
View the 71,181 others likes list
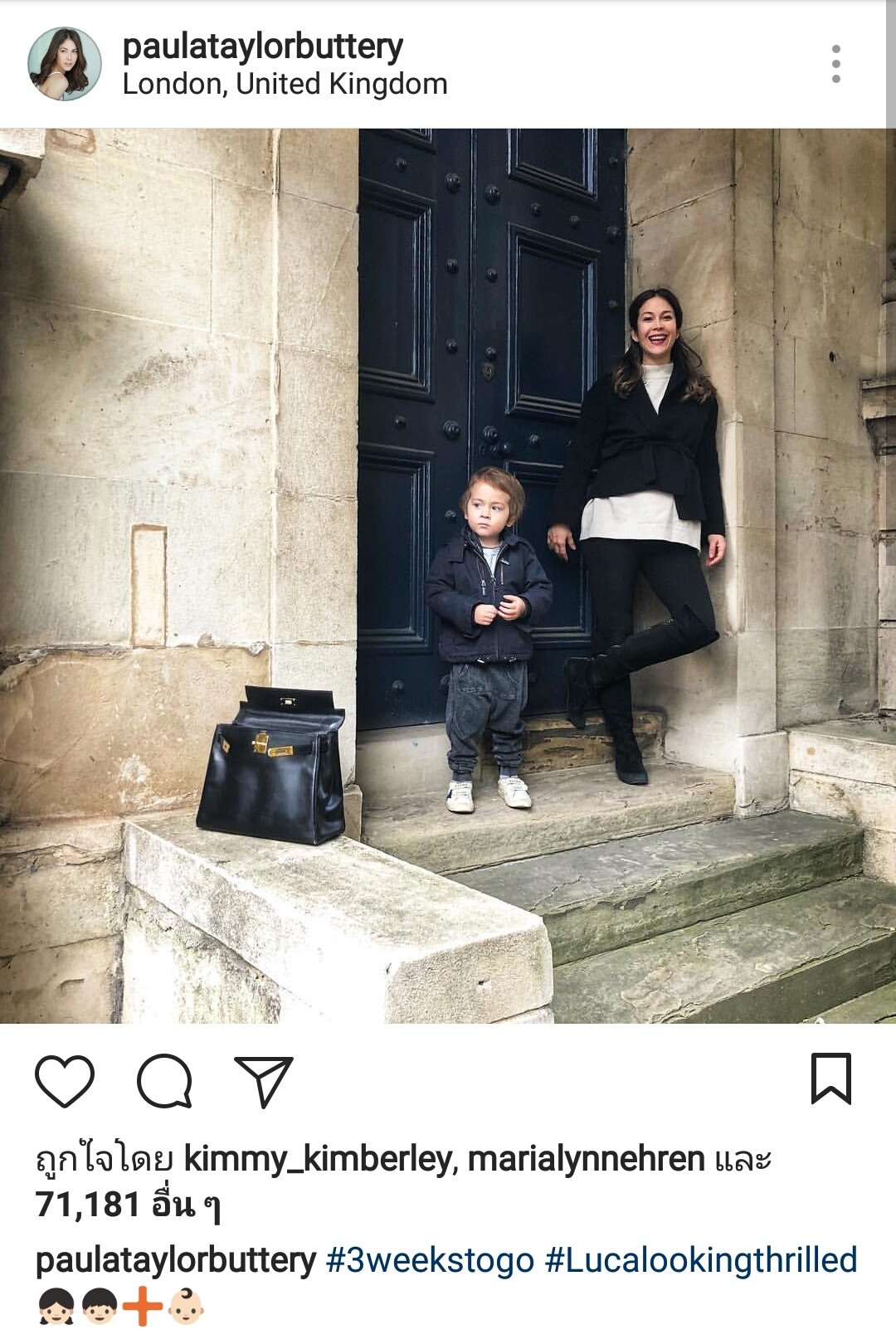(x=129, y=1205)
